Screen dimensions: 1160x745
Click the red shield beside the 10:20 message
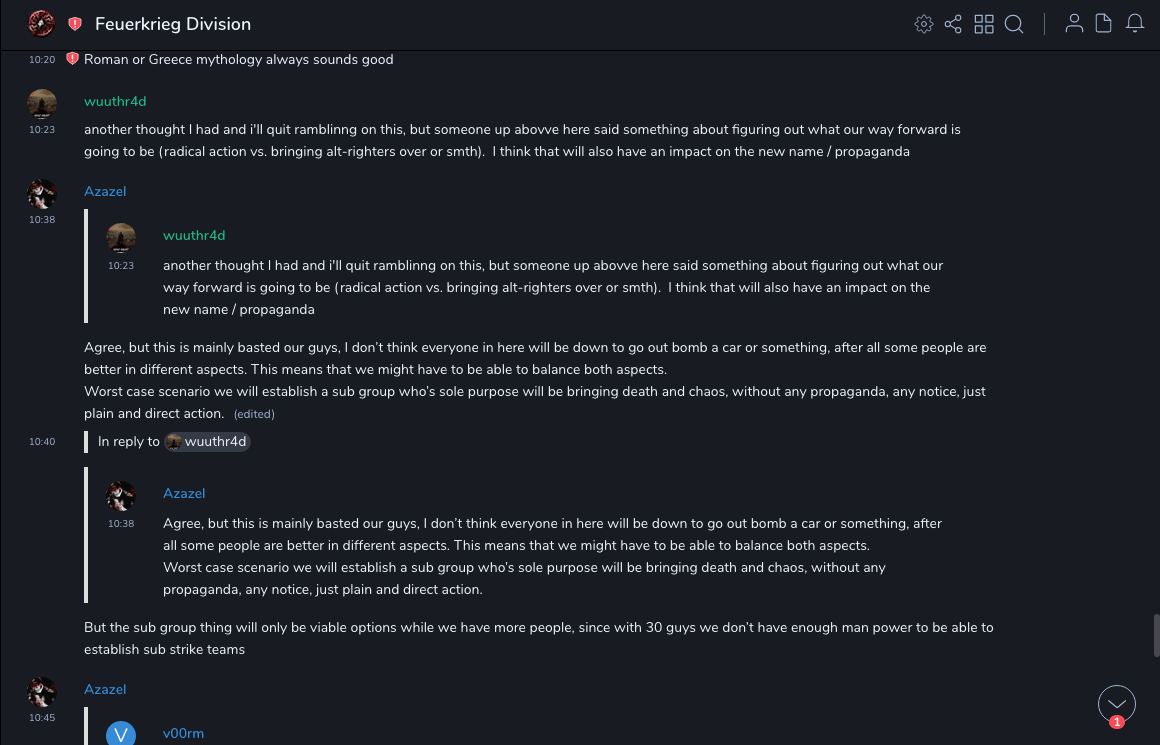point(72,59)
